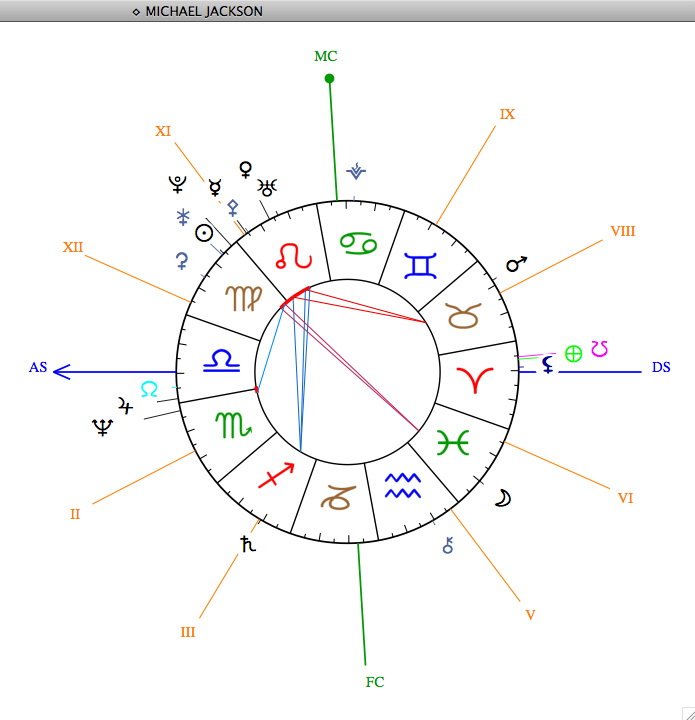Click the Neptune trident symbol
This screenshot has width=695, height=720.
coord(102,428)
